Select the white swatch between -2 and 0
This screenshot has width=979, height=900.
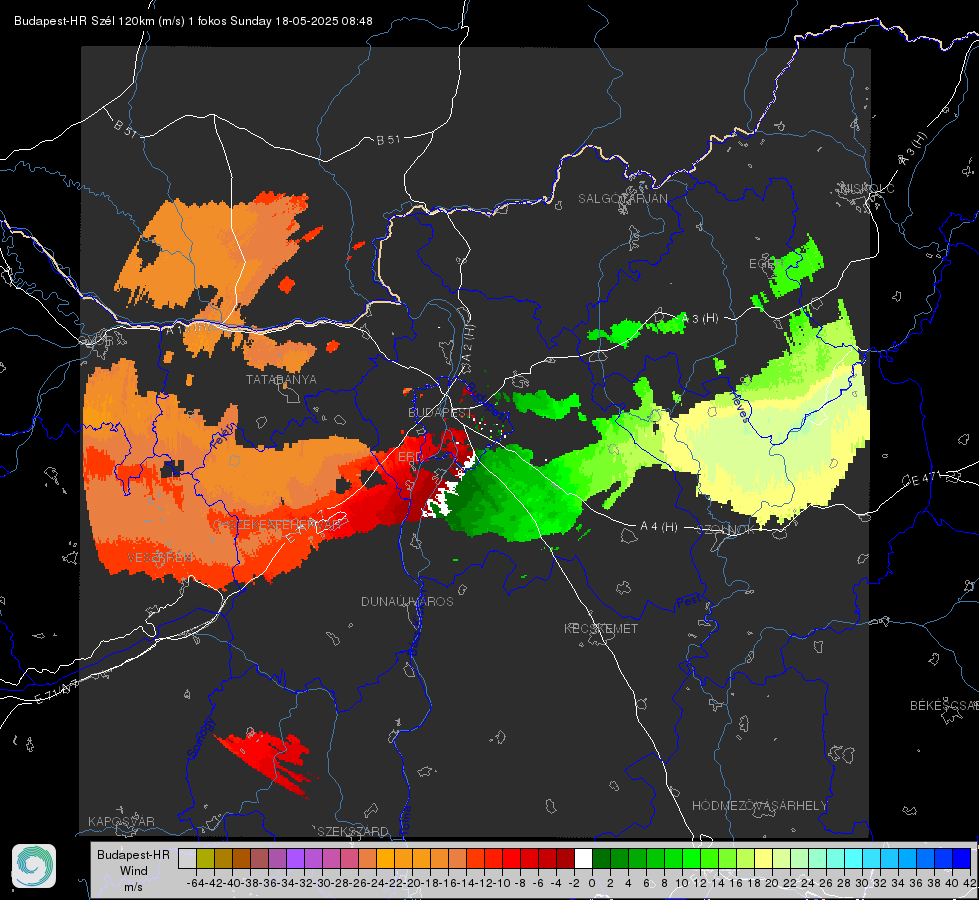tap(583, 859)
